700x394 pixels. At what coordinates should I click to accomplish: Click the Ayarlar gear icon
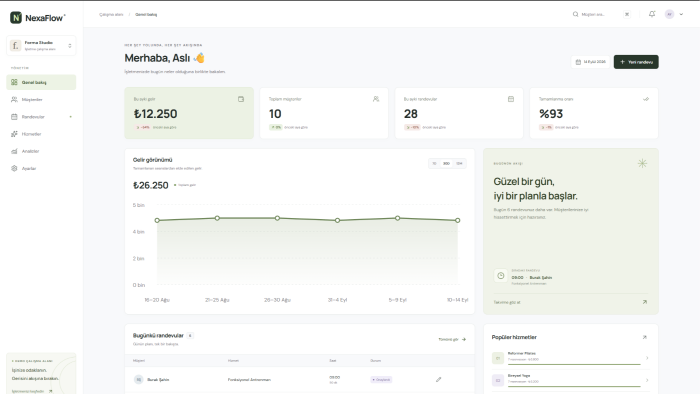14,169
